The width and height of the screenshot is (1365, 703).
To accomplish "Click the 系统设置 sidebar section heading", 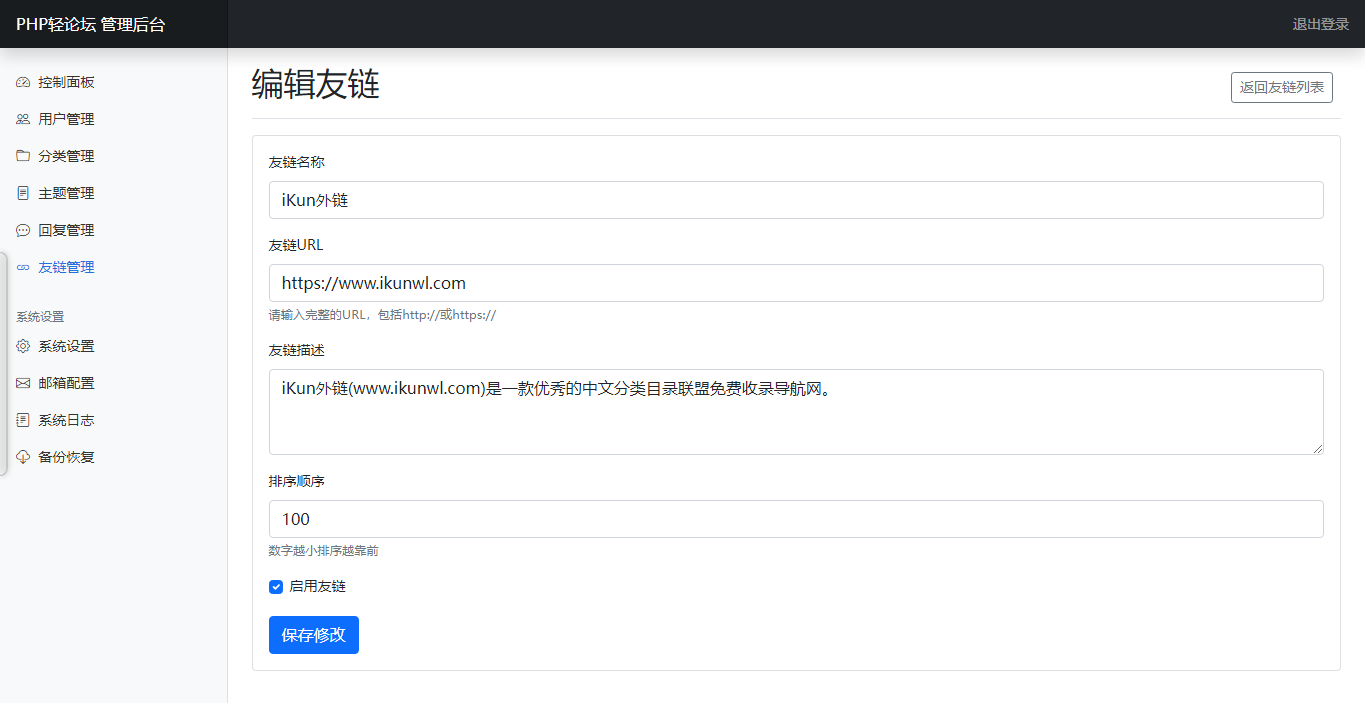I will pos(40,317).
